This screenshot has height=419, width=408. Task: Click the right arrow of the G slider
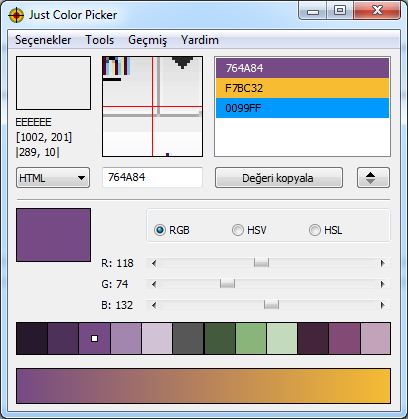[383, 284]
